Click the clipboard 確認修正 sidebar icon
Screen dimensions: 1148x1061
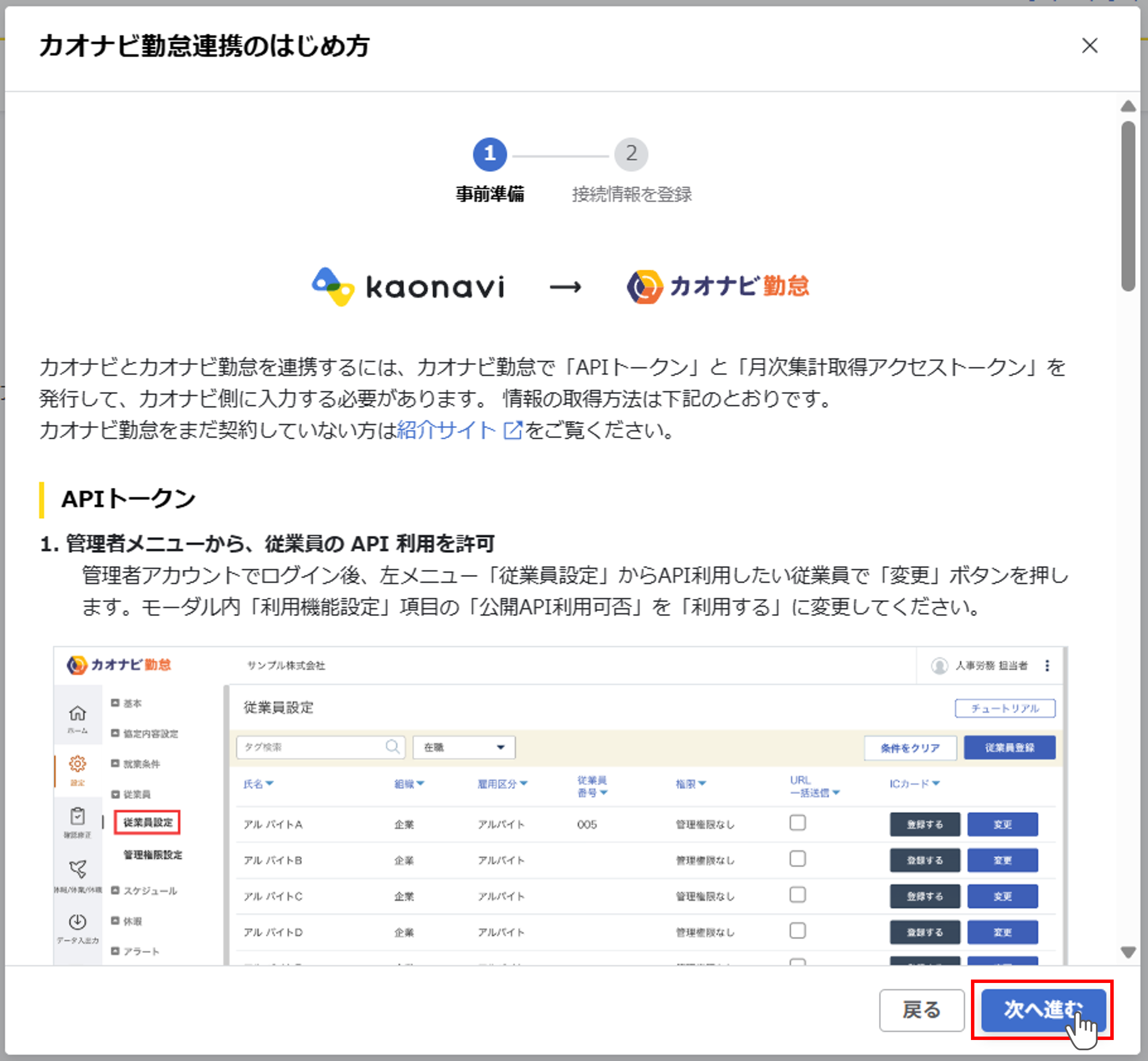(78, 816)
